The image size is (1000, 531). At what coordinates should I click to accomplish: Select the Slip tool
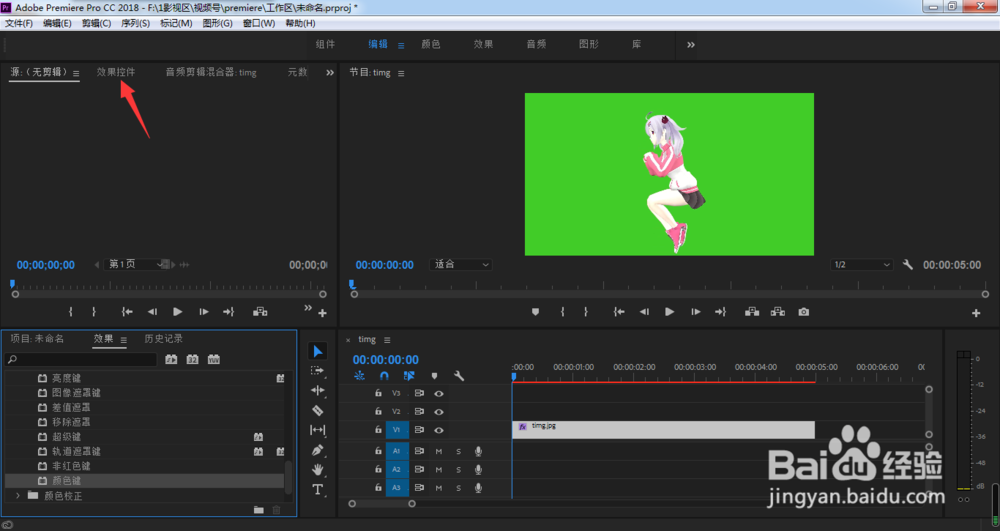318,430
